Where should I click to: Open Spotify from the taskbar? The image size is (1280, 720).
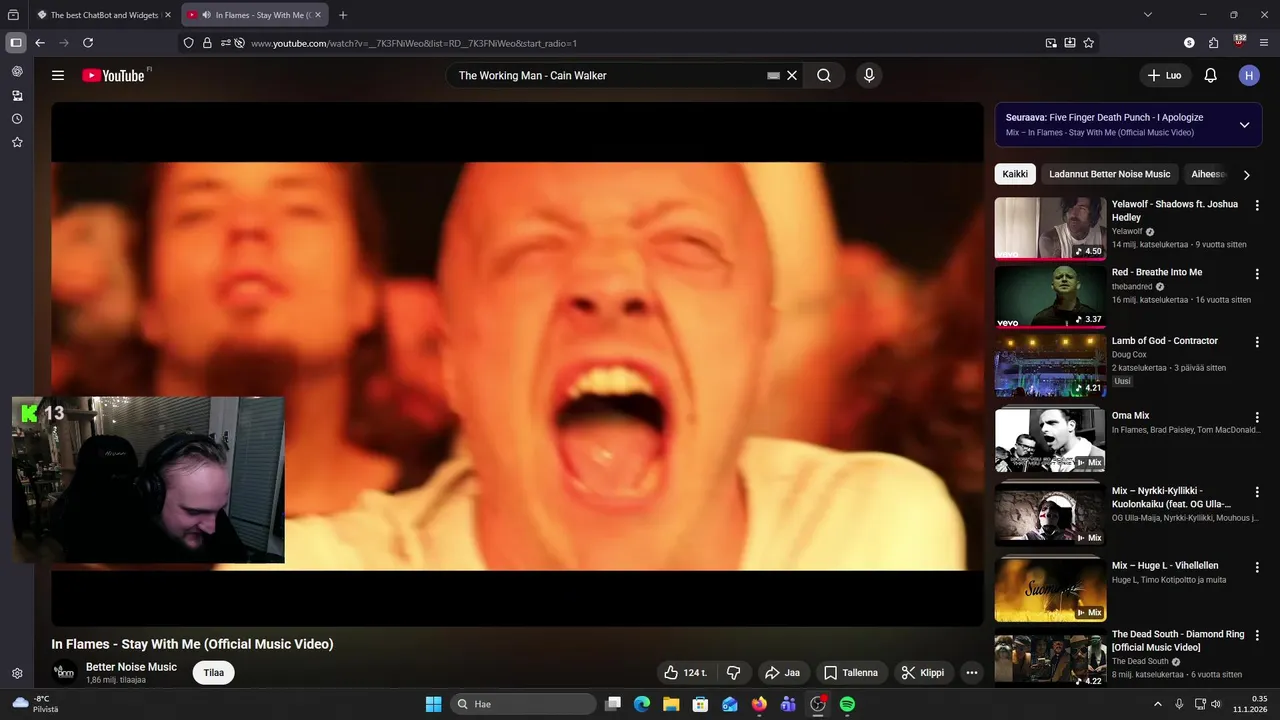pos(847,704)
